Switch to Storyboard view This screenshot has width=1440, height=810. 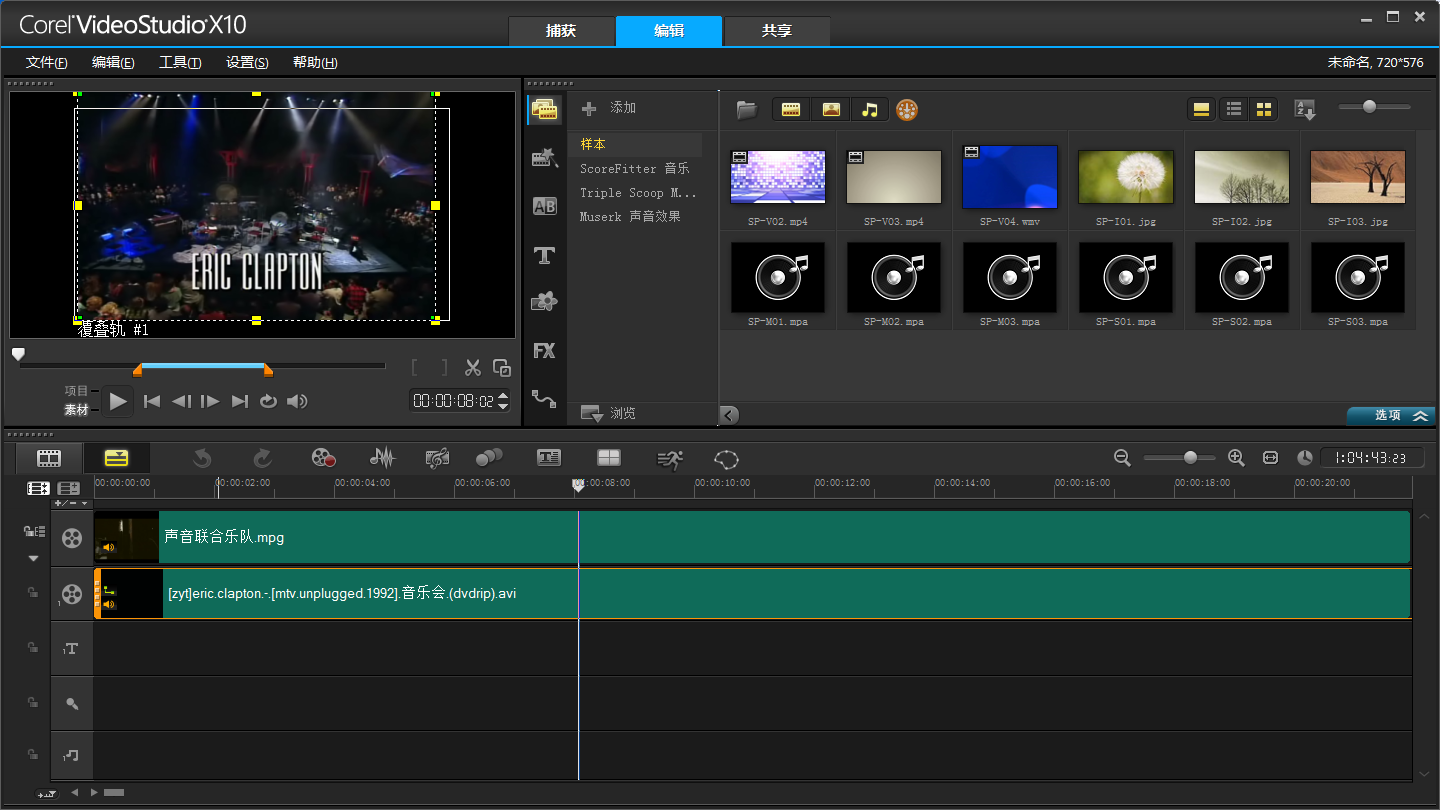(x=49, y=458)
